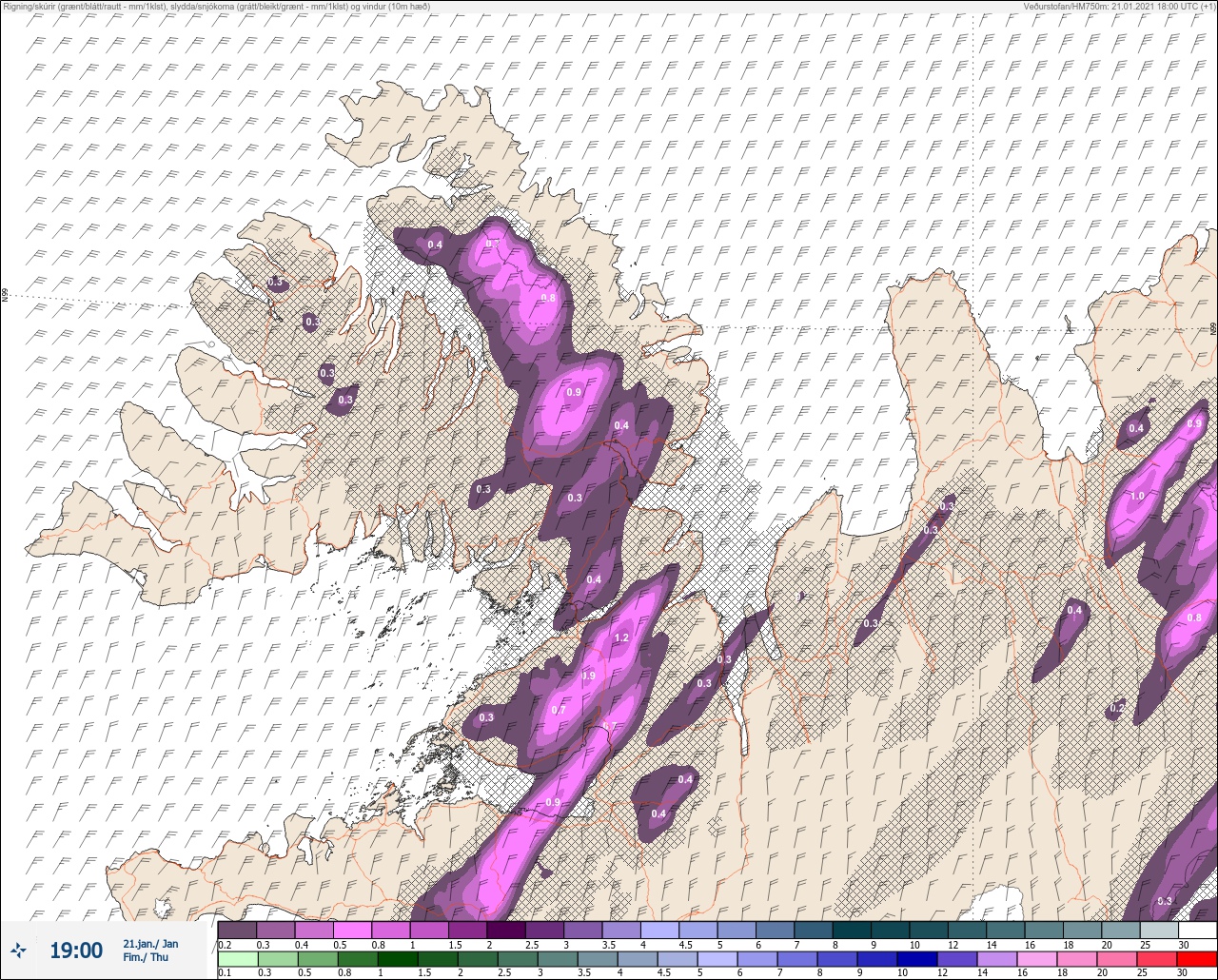Click the 'N66' latitude label at left edge
The image size is (1218, 980).
click(x=5, y=296)
